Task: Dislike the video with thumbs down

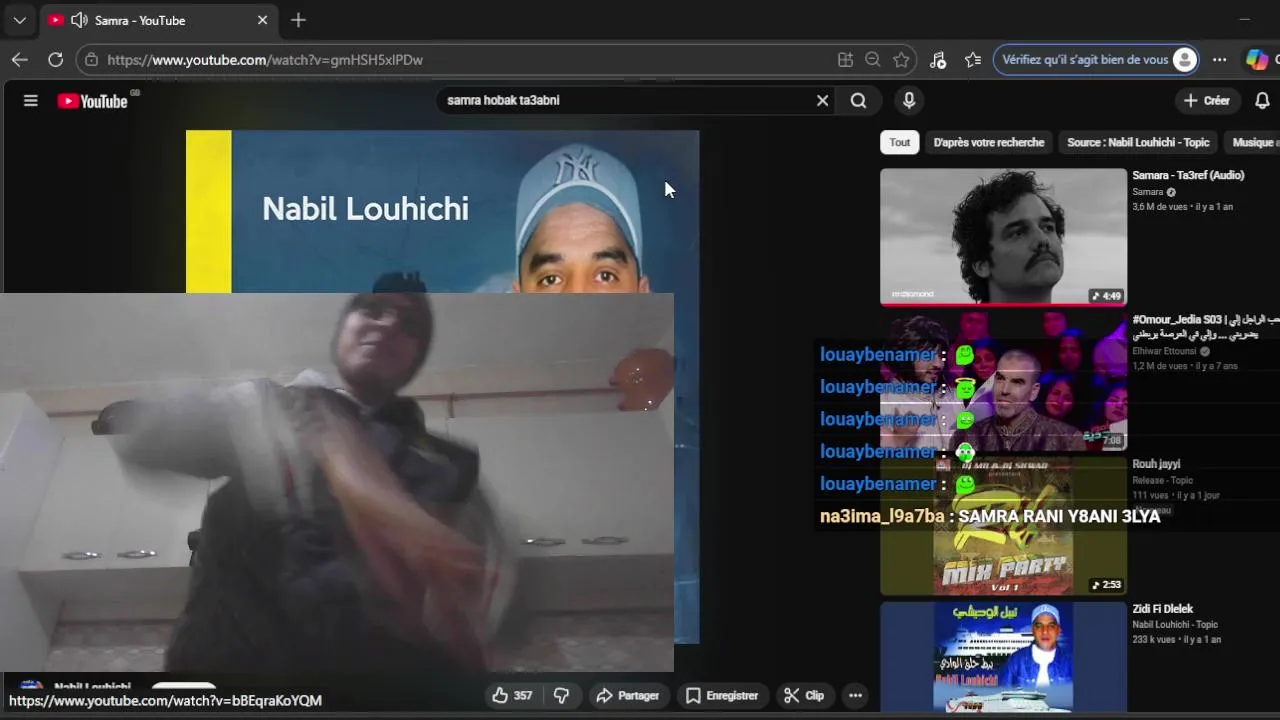Action: coord(561,695)
